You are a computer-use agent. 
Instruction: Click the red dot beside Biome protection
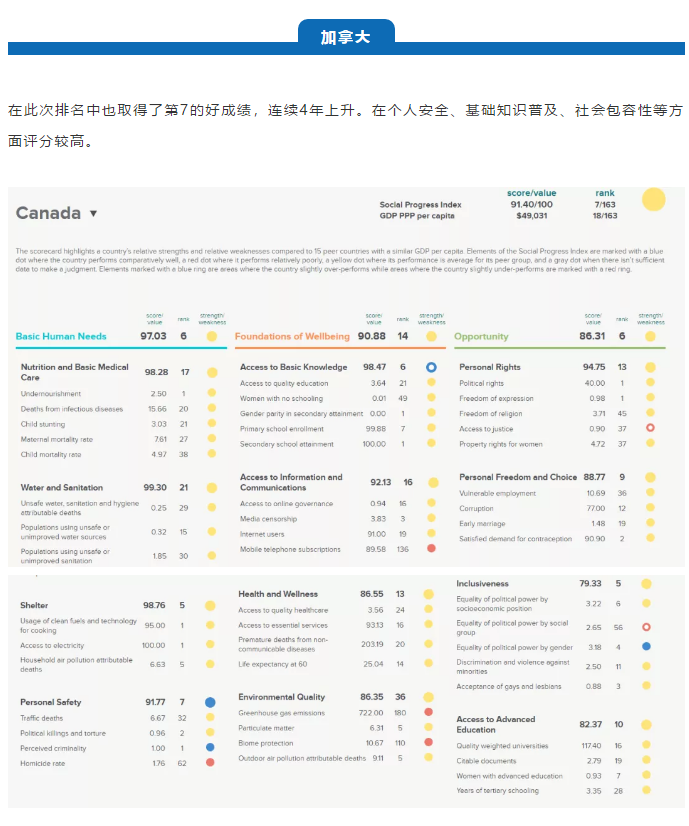428,742
